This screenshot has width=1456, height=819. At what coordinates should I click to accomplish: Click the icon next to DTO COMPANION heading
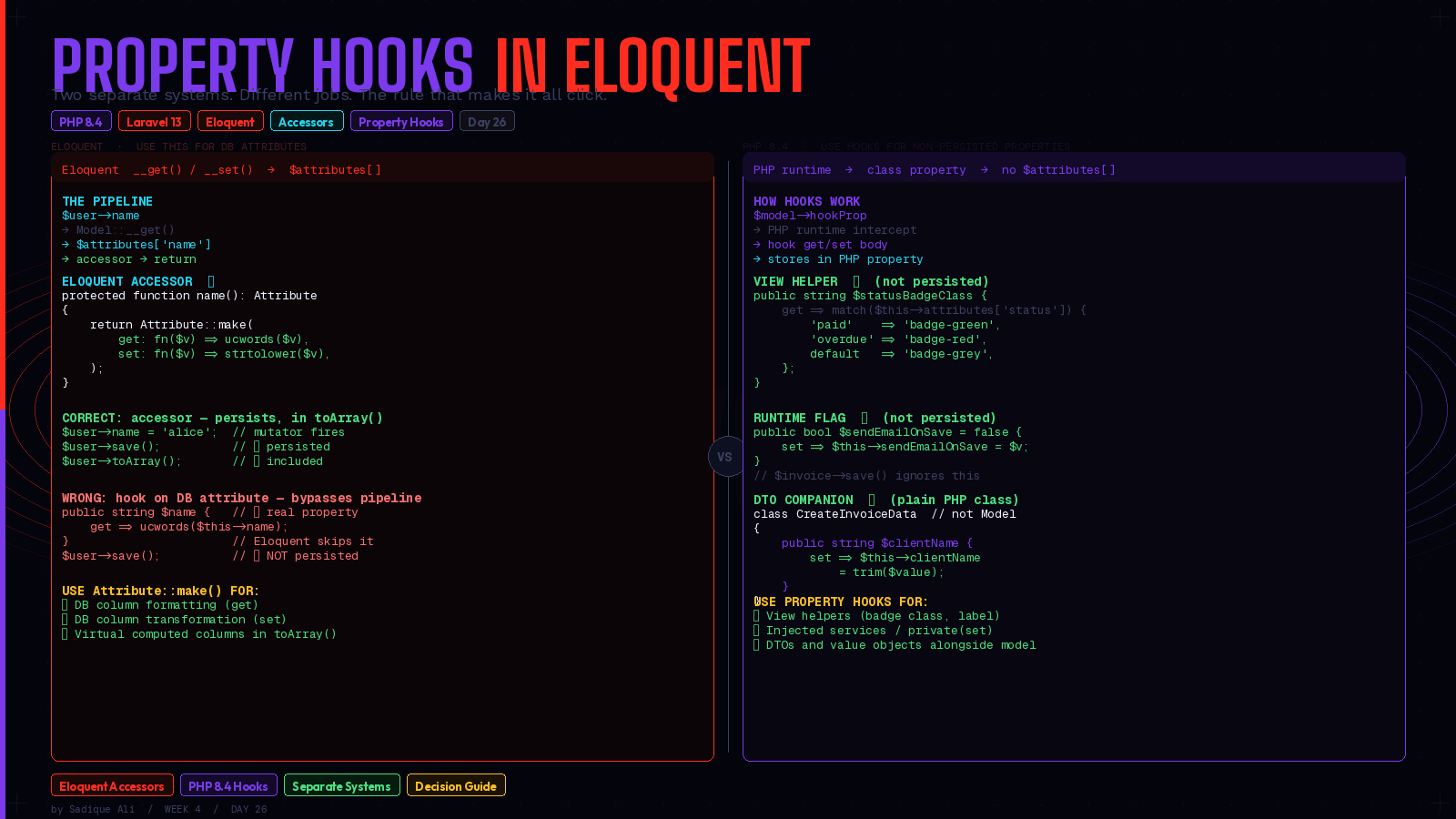(871, 499)
